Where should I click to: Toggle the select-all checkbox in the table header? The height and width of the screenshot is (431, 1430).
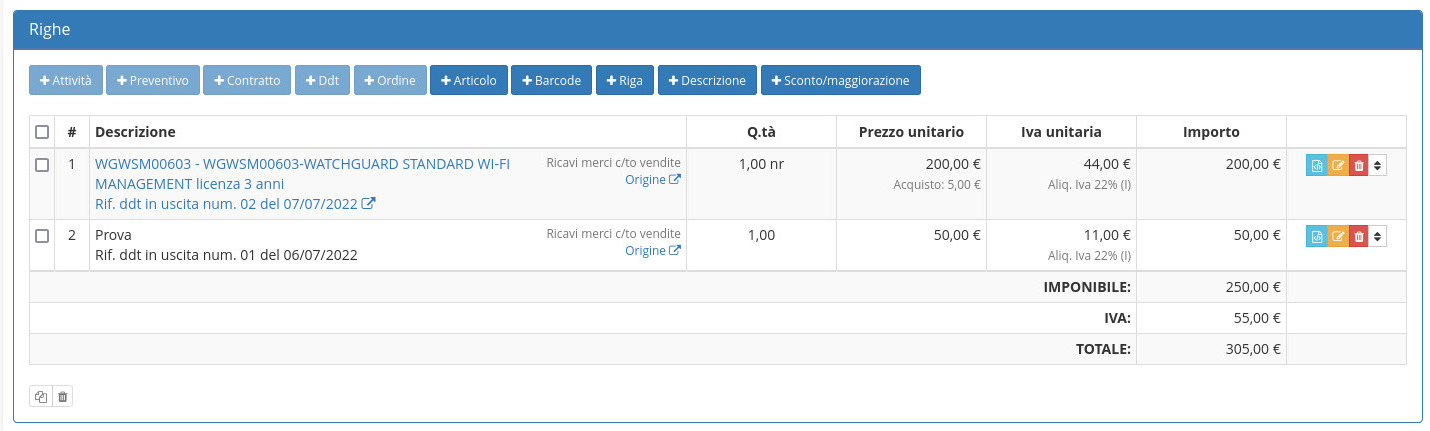tap(42, 132)
